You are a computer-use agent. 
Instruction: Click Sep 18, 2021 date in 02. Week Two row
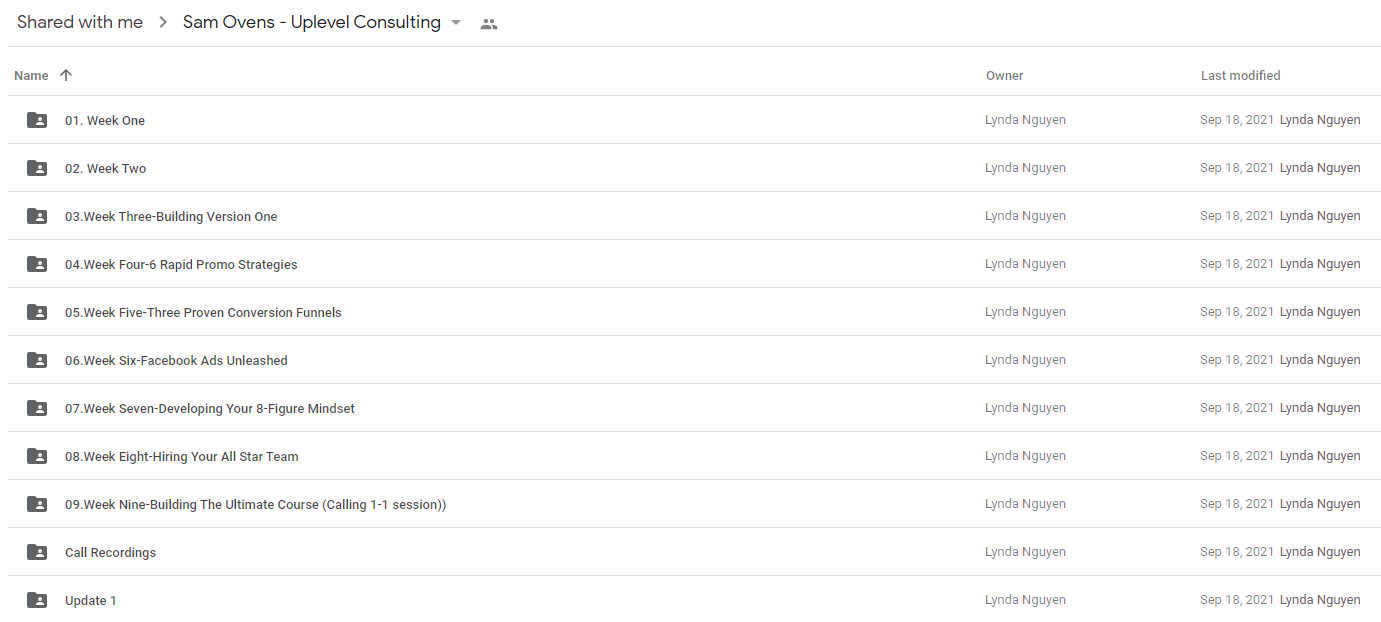pyautogui.click(x=1237, y=168)
